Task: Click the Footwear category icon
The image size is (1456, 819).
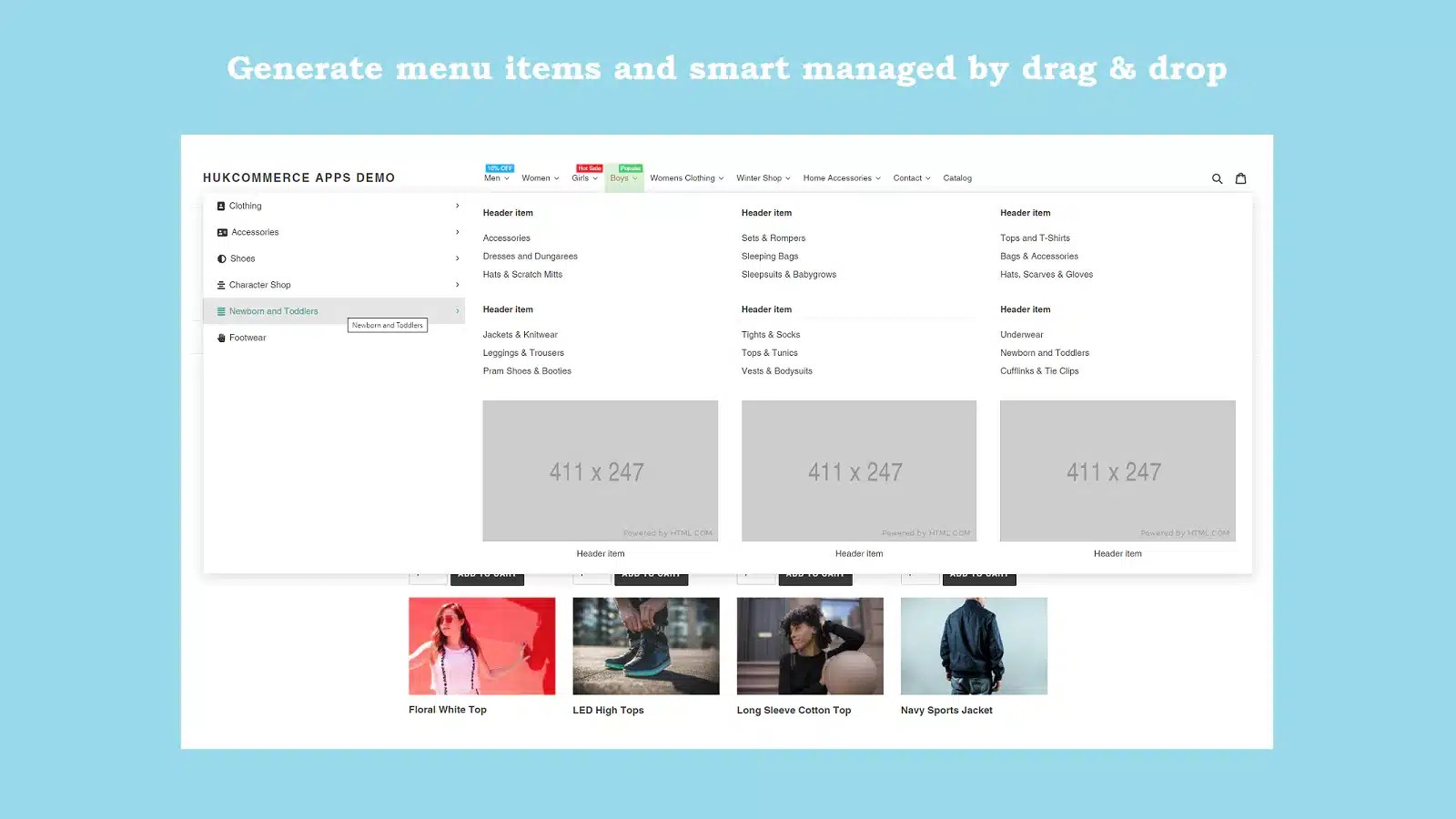Action: click(x=221, y=338)
